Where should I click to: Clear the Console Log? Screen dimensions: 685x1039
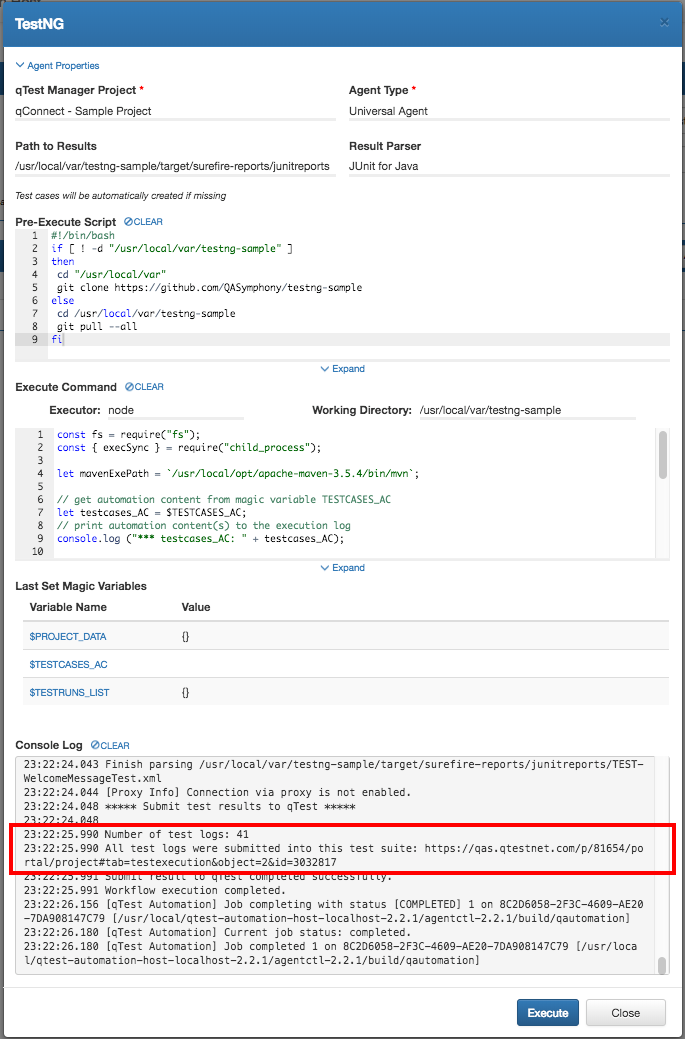pyautogui.click(x=110, y=745)
